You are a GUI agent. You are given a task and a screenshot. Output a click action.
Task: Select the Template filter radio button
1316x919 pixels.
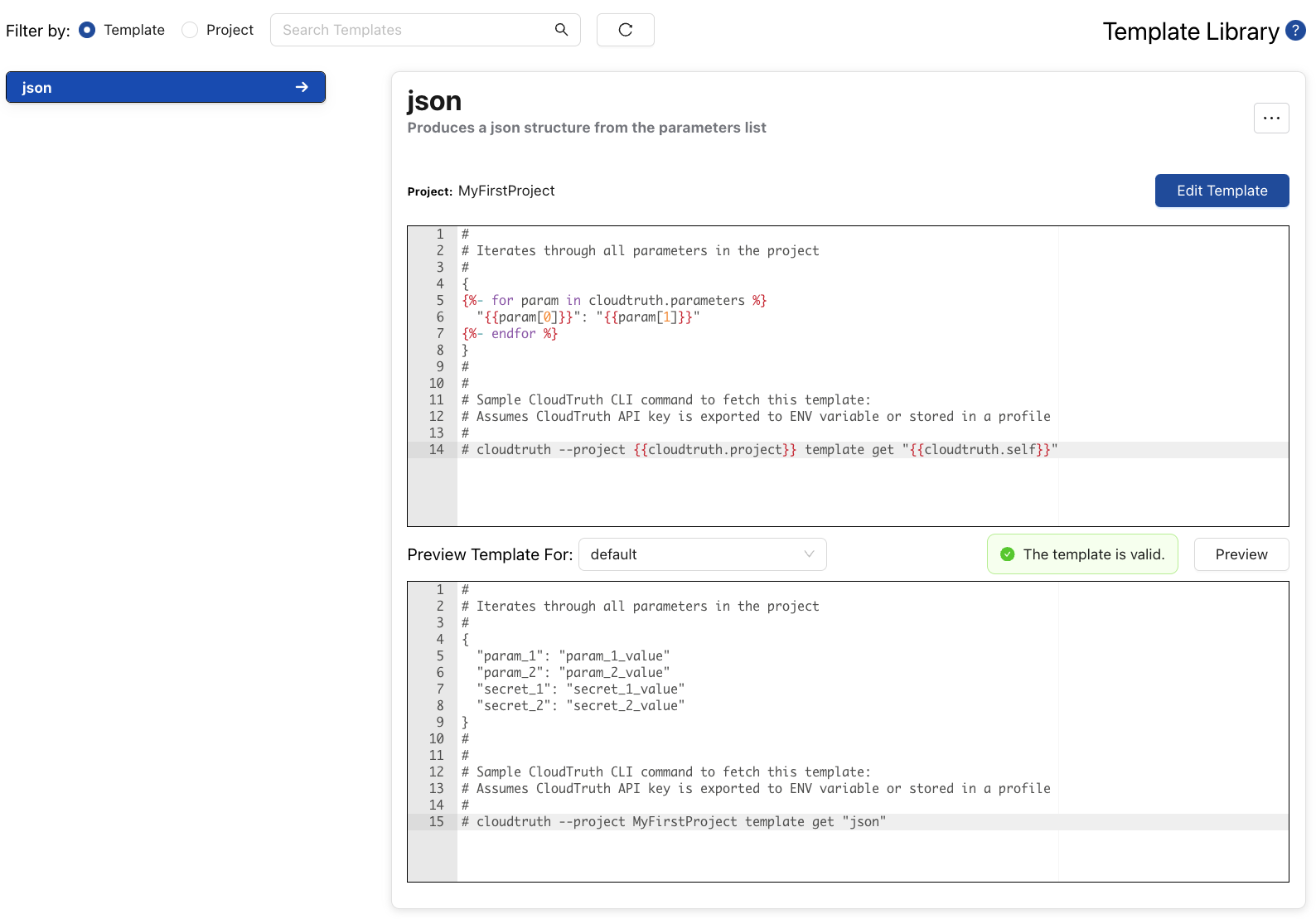tap(87, 30)
